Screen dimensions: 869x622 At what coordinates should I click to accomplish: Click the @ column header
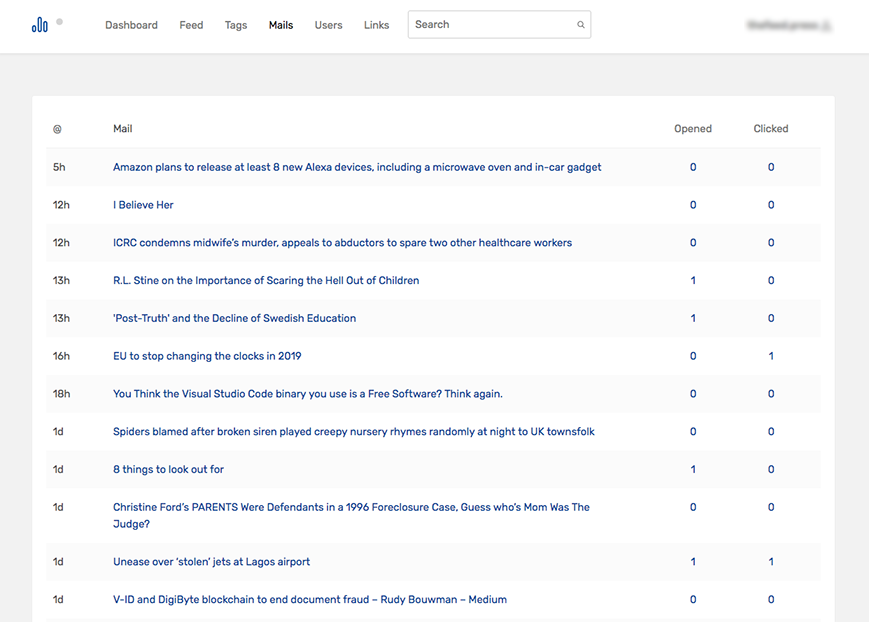tap(57, 129)
